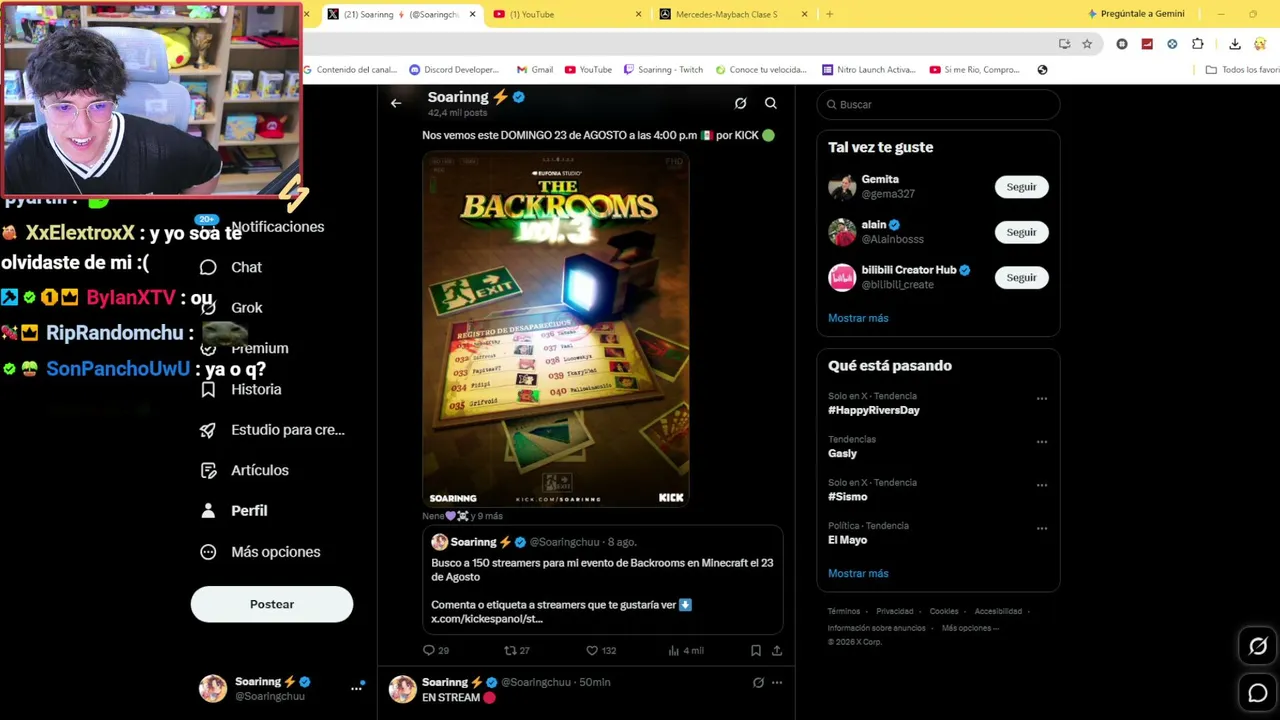
Task: Click Pregúntale a Gemini in the browser
Action: 1136,14
